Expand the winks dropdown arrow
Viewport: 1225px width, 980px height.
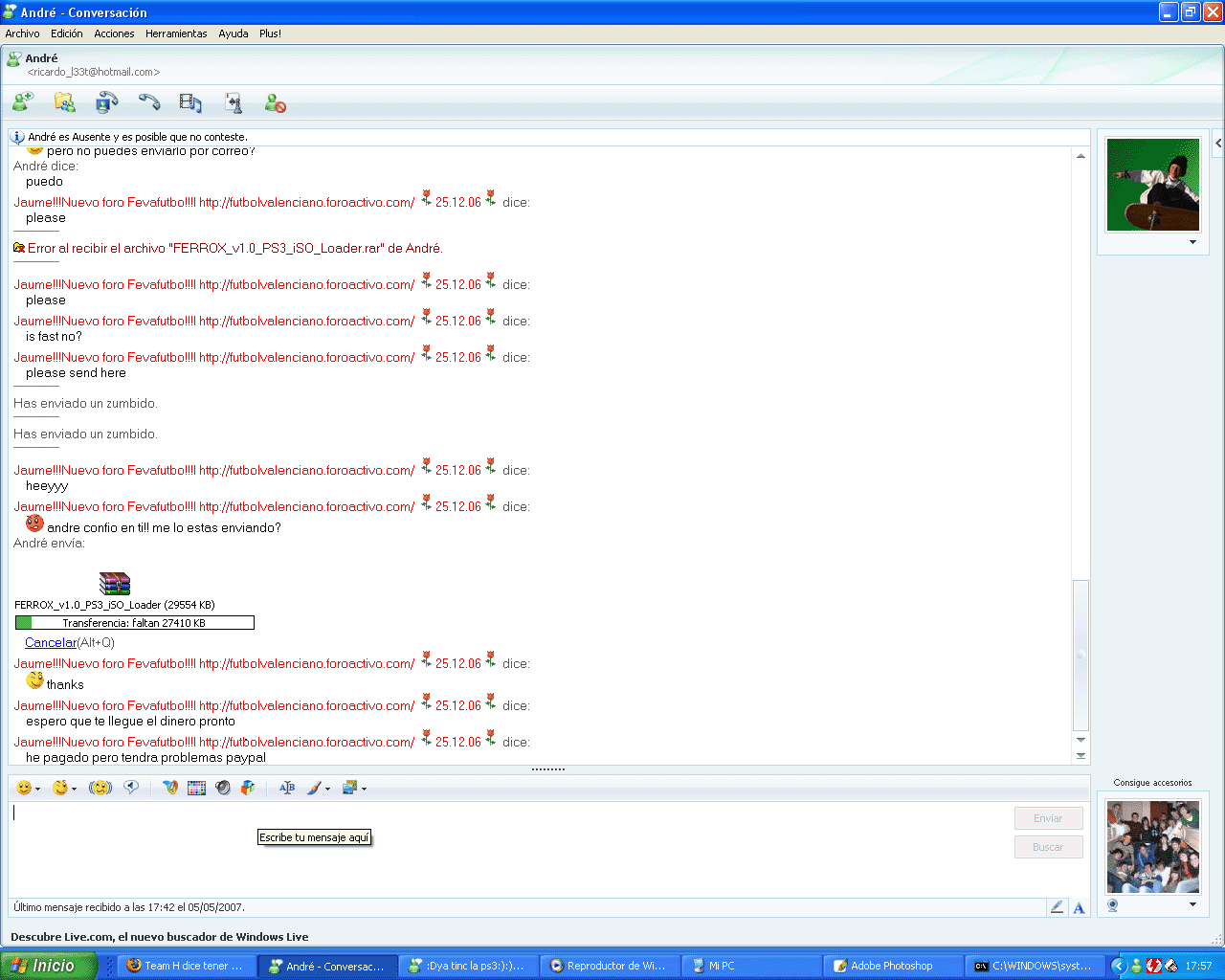pos(74,790)
